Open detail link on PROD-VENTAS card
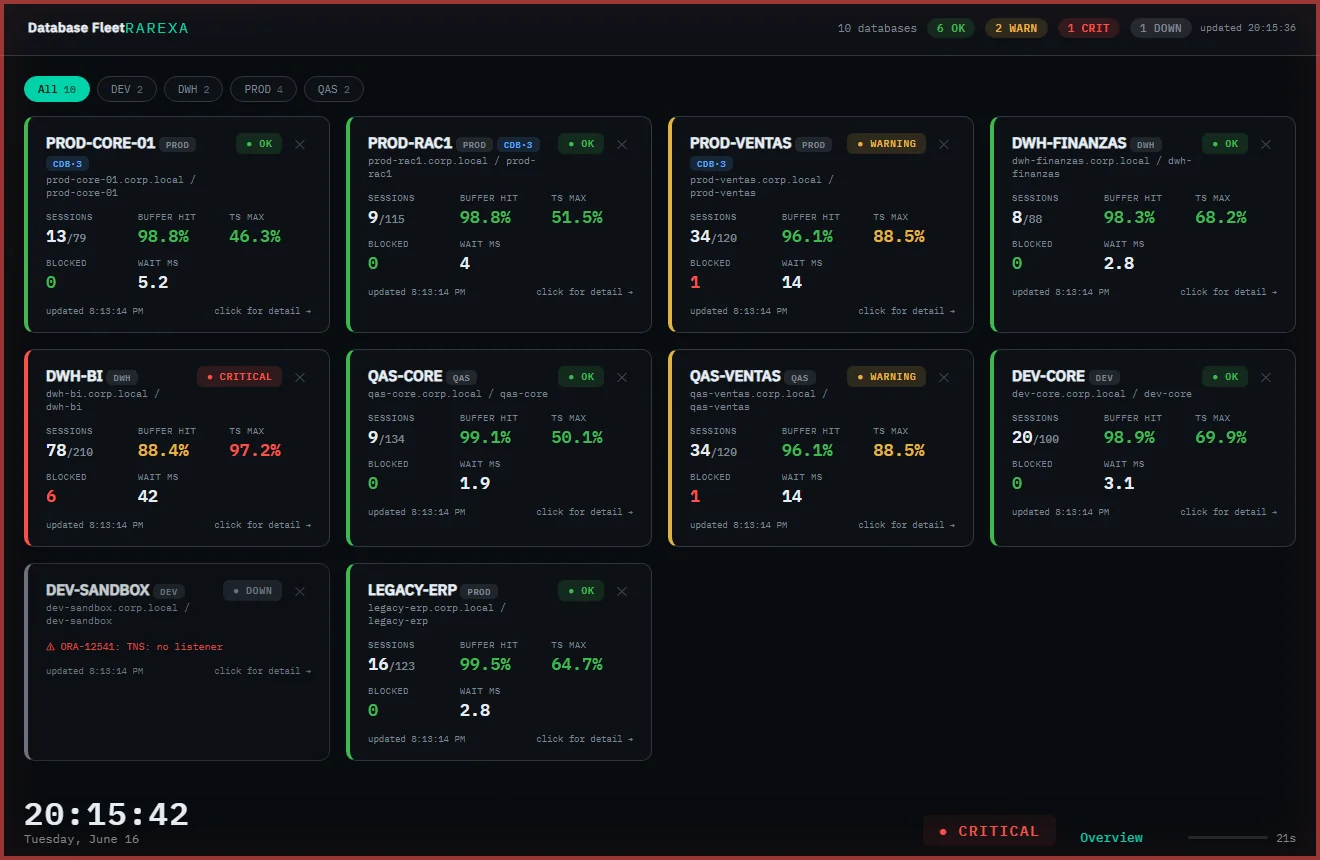The width and height of the screenshot is (1320, 860). [x=907, y=311]
